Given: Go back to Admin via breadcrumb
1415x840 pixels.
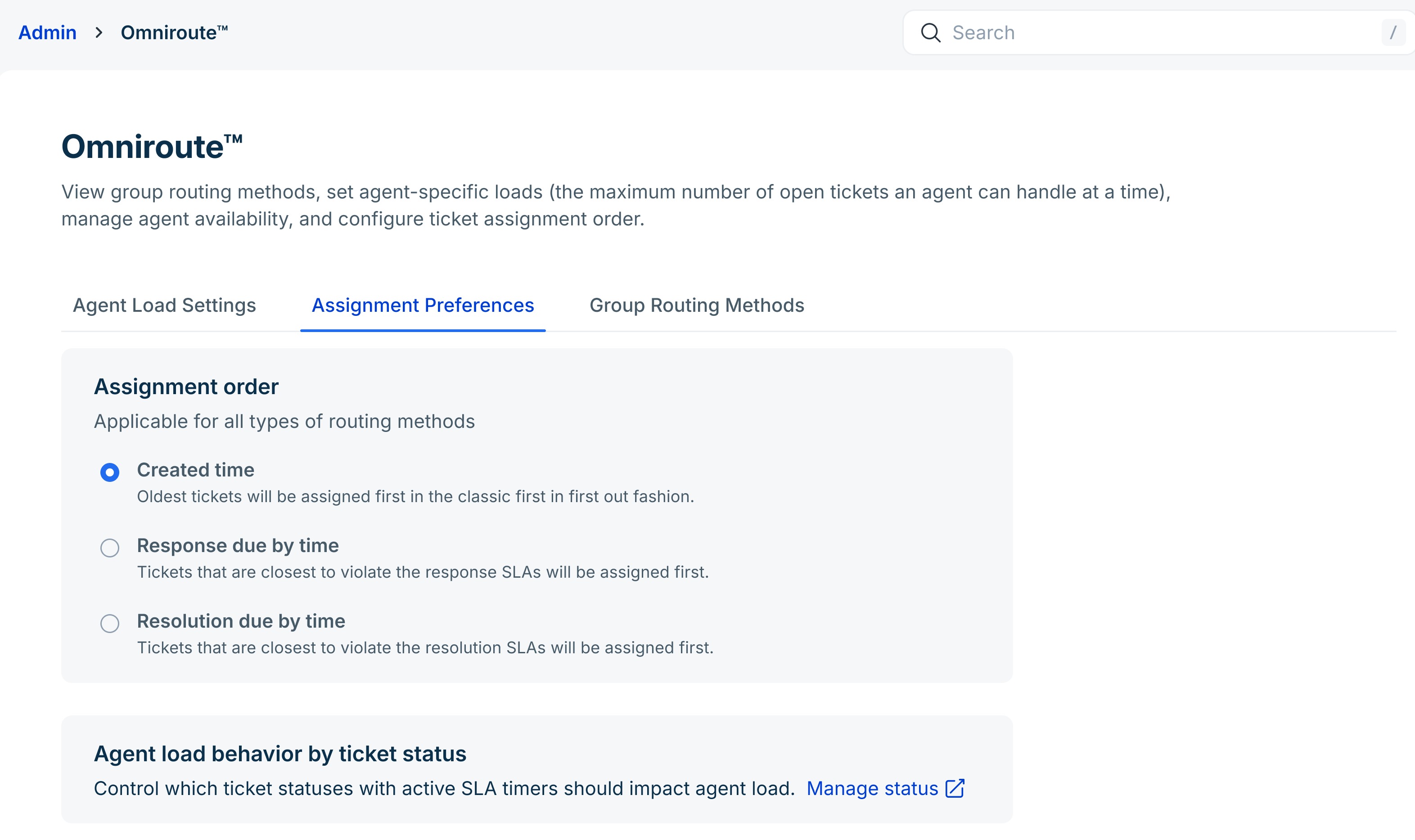Looking at the screenshot, I should [48, 33].
